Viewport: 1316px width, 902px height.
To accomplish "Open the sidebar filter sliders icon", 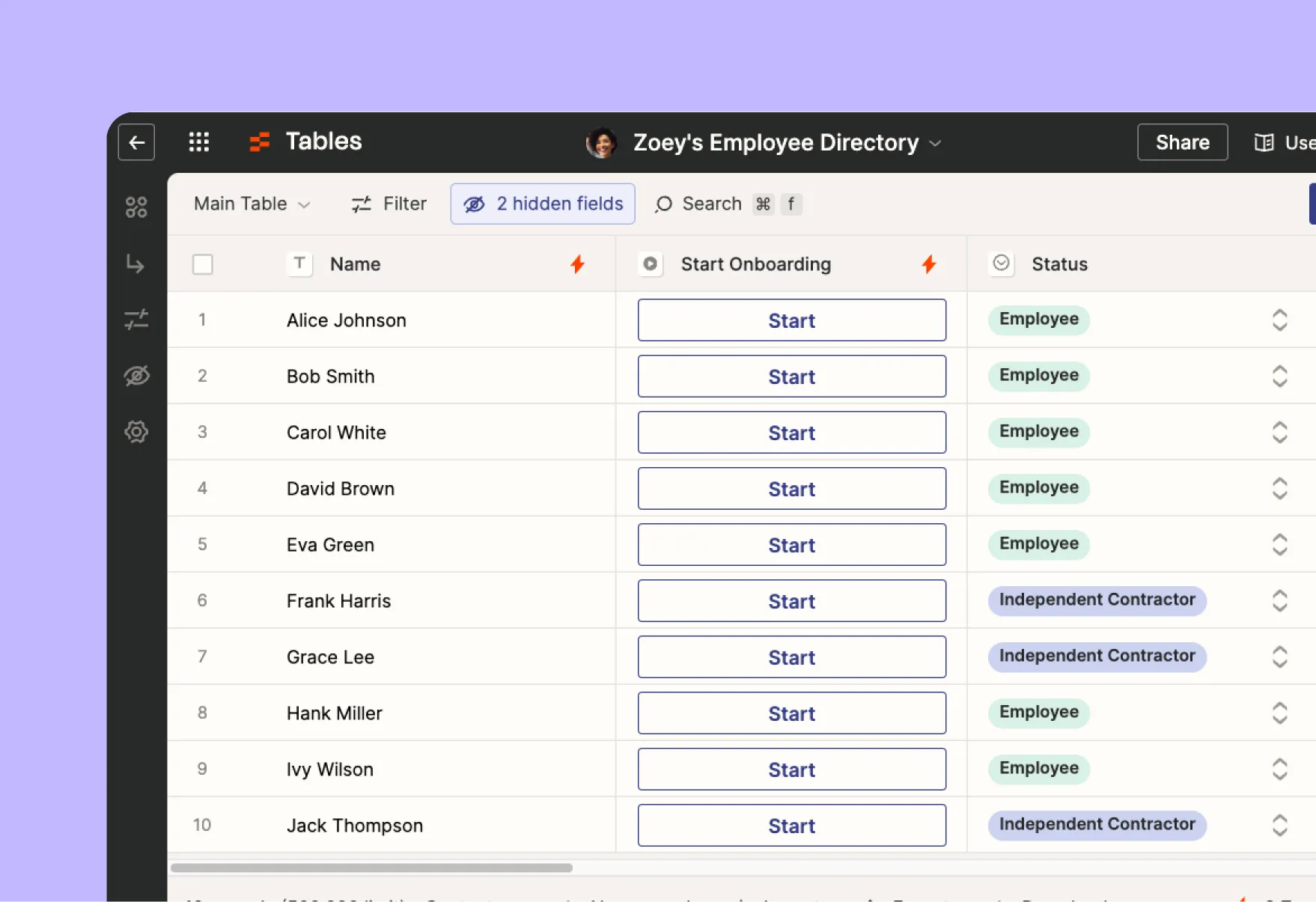I will click(136, 320).
